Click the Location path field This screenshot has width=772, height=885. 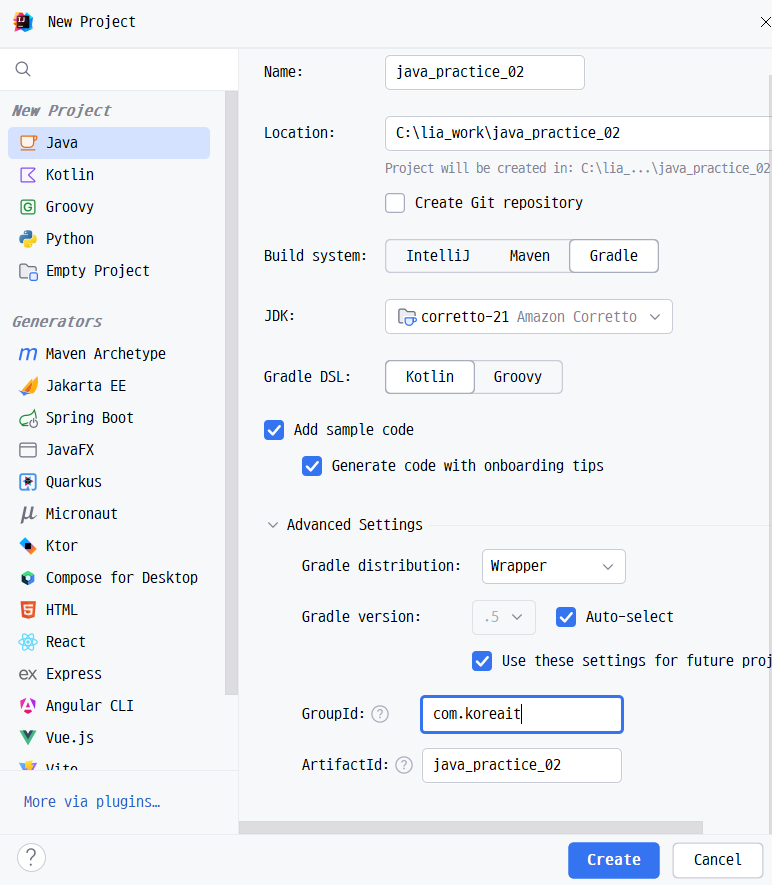[x=578, y=133]
